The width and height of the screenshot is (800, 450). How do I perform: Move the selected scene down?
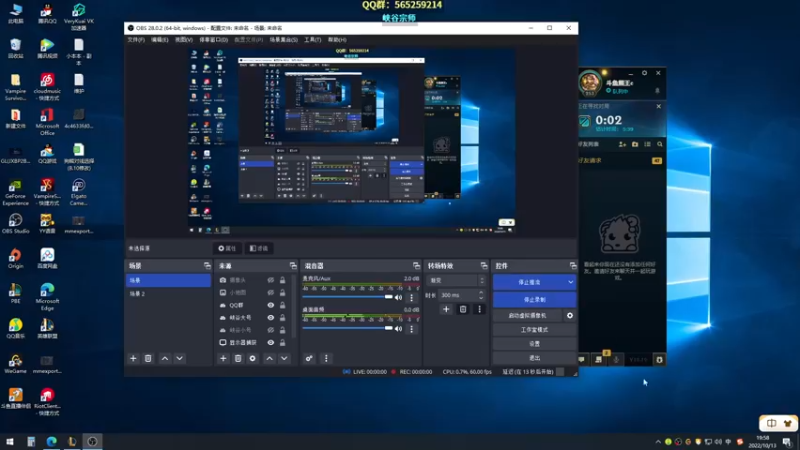coord(180,358)
